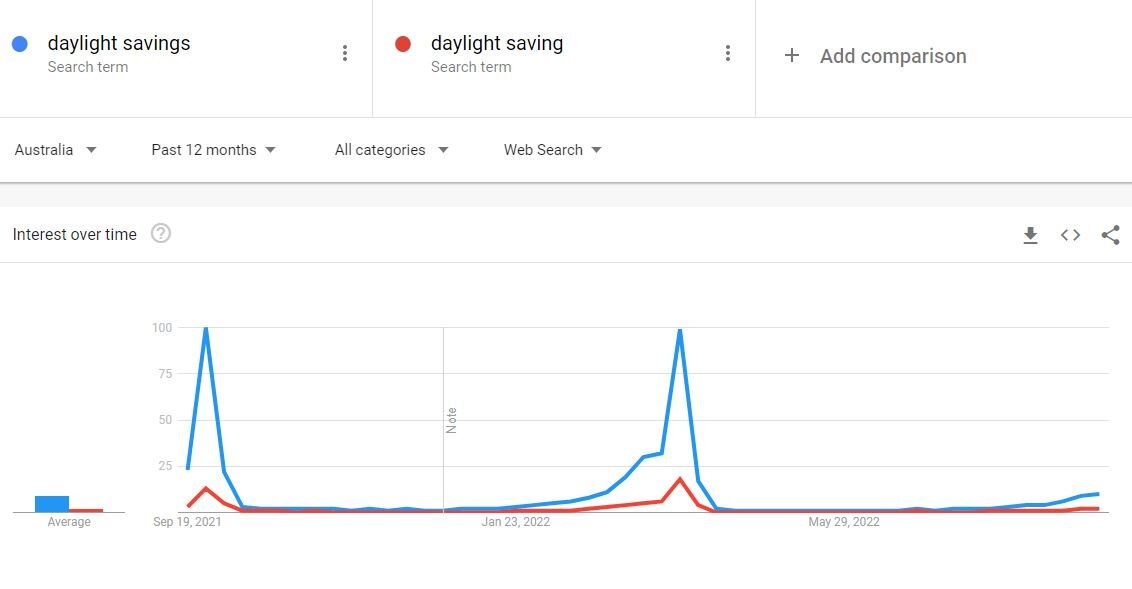Click the blue dot for 'daylight savings'

click(x=20, y=44)
